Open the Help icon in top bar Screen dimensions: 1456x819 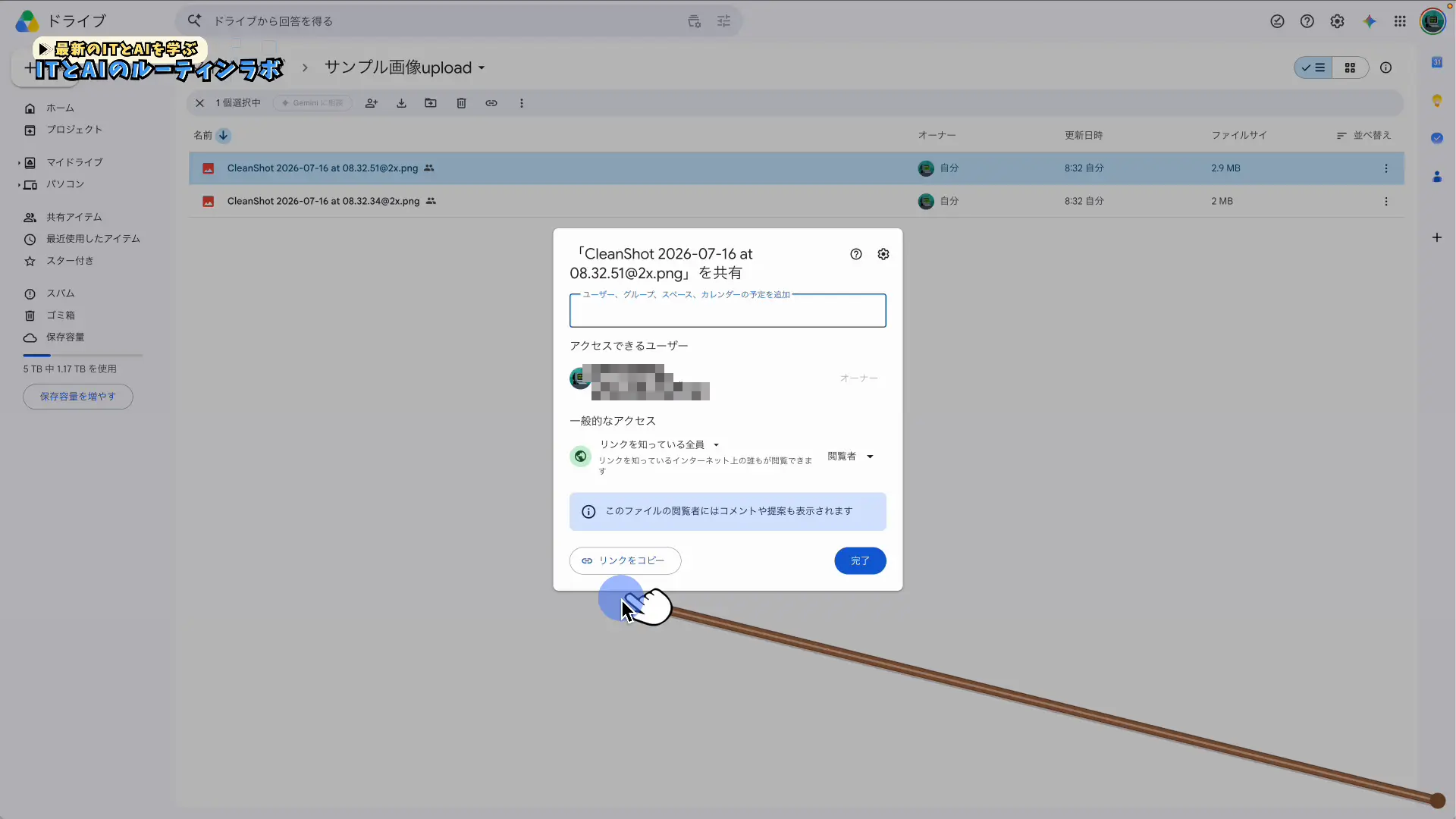(x=1307, y=21)
